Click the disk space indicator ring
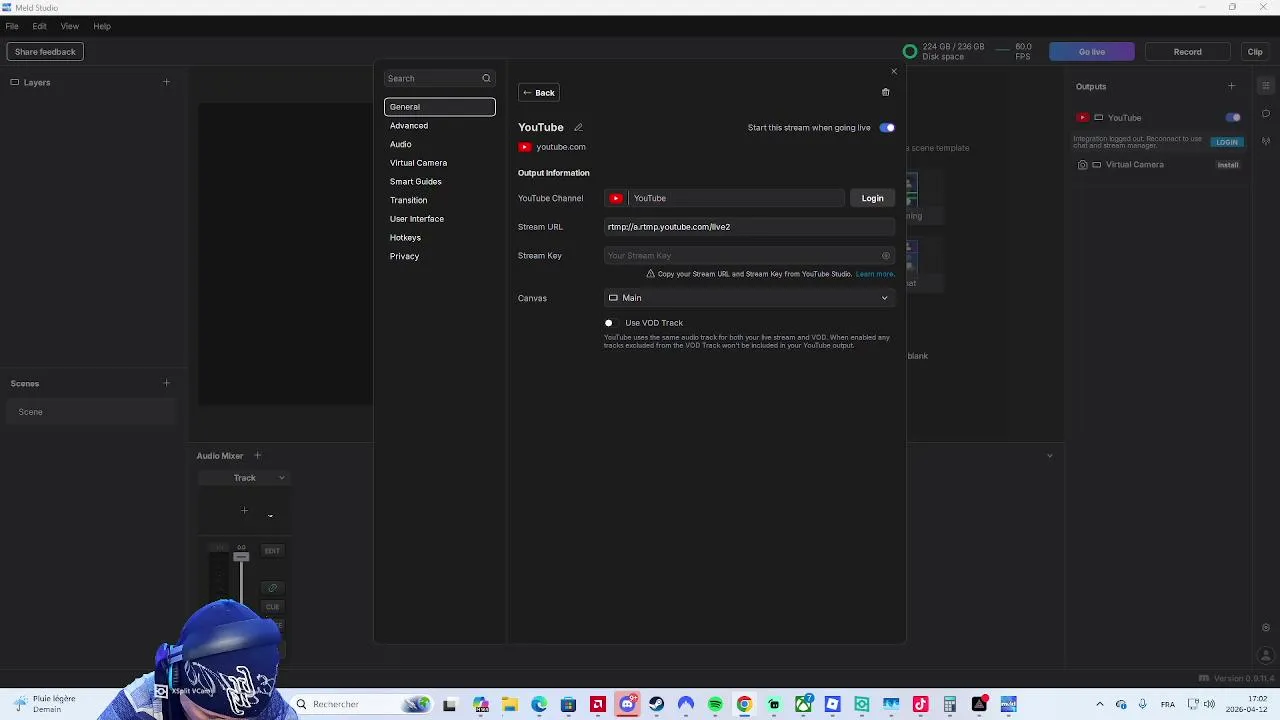The height and width of the screenshot is (720, 1280). click(x=909, y=52)
